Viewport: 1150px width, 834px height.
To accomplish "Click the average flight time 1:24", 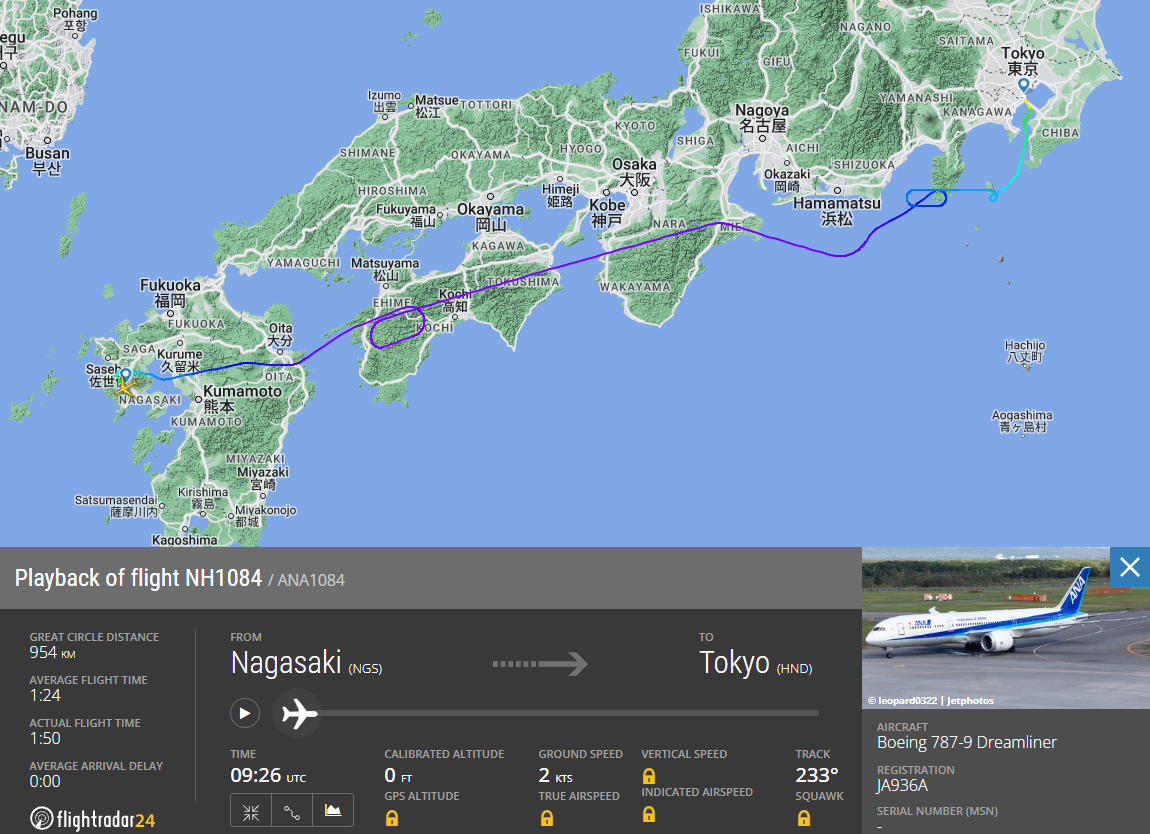I will pos(45,695).
